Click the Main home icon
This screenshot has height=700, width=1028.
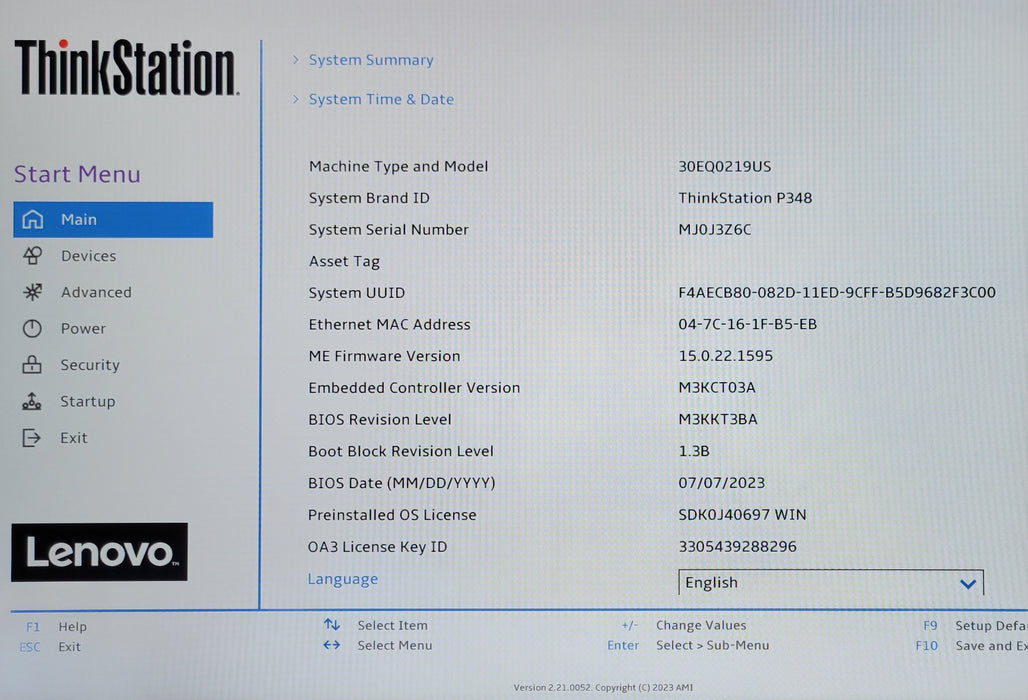32,220
